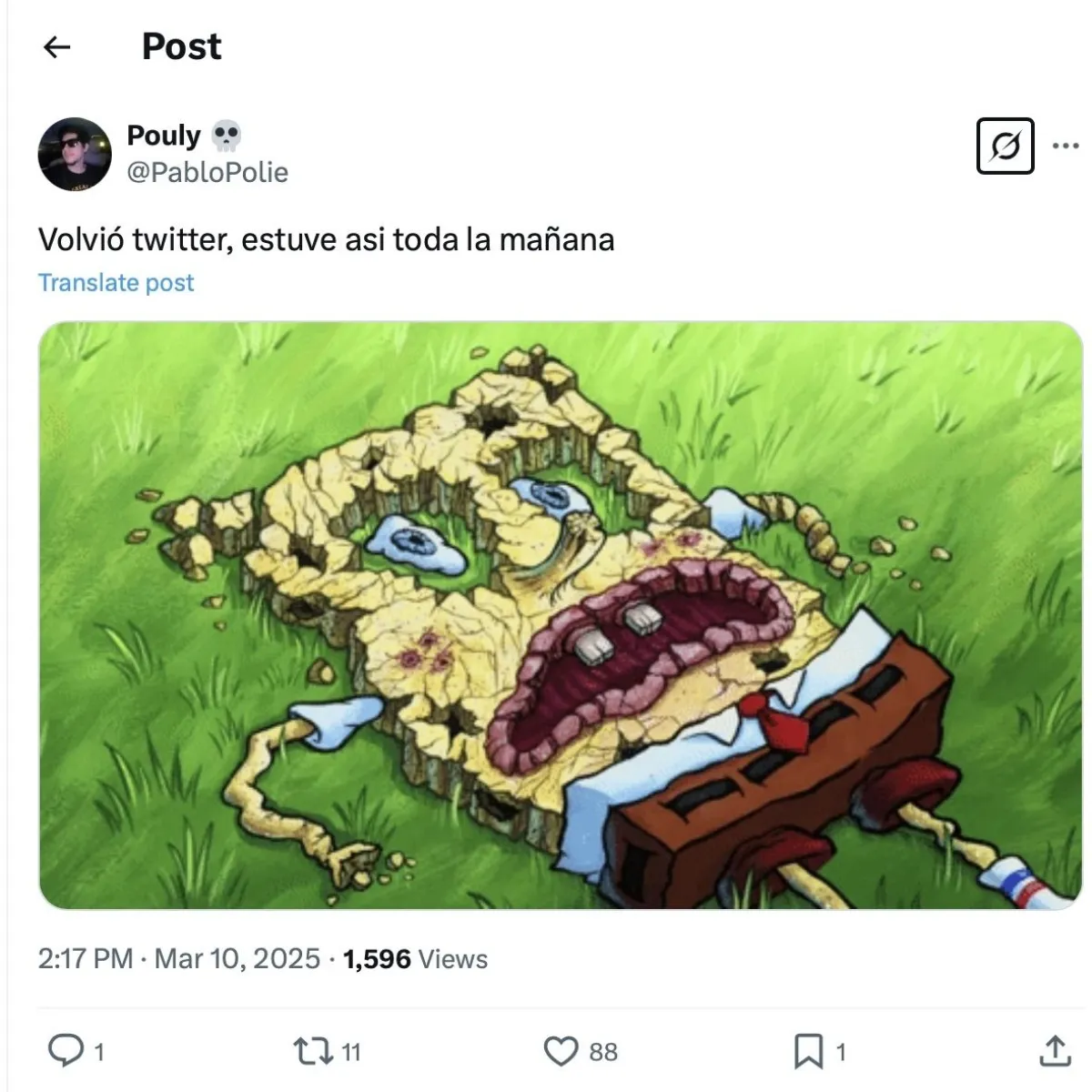Click the skull emoji beside Pouly
Screen dimensions: 1092x1092
[x=227, y=136]
